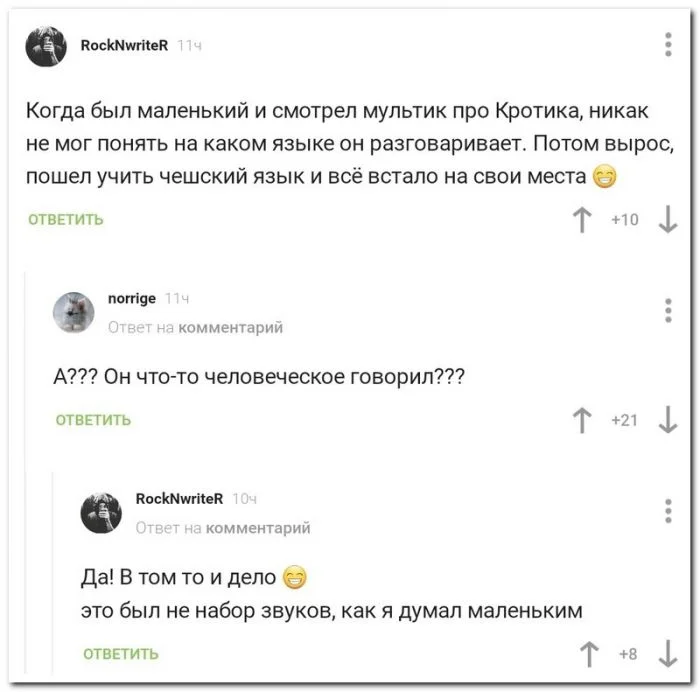Open RockNwriteR's avatar on the top comment
Image resolution: width=700 pixels, height=692 pixels.
tap(47, 47)
